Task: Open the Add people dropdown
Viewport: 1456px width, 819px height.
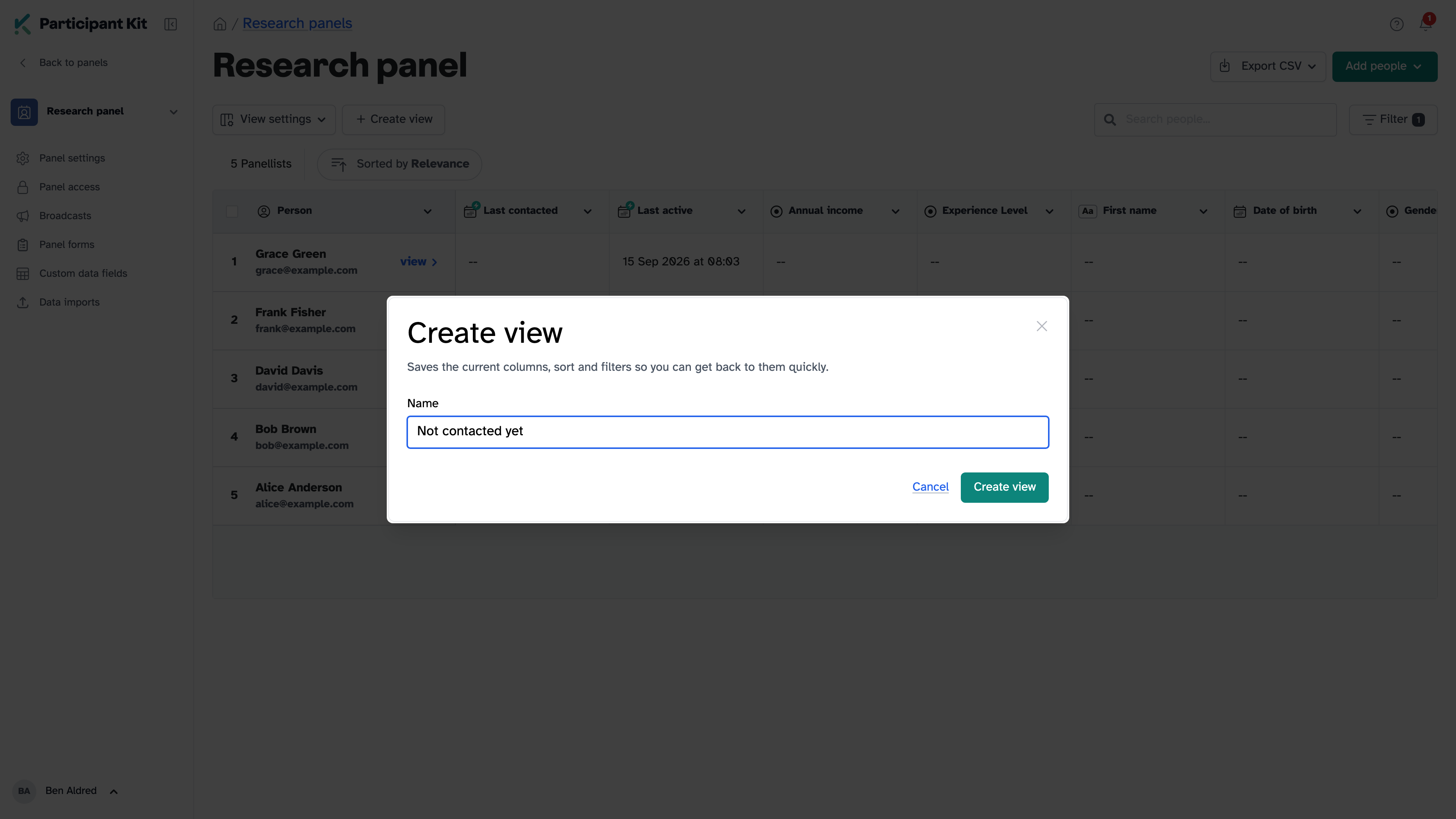Action: pos(1384,66)
